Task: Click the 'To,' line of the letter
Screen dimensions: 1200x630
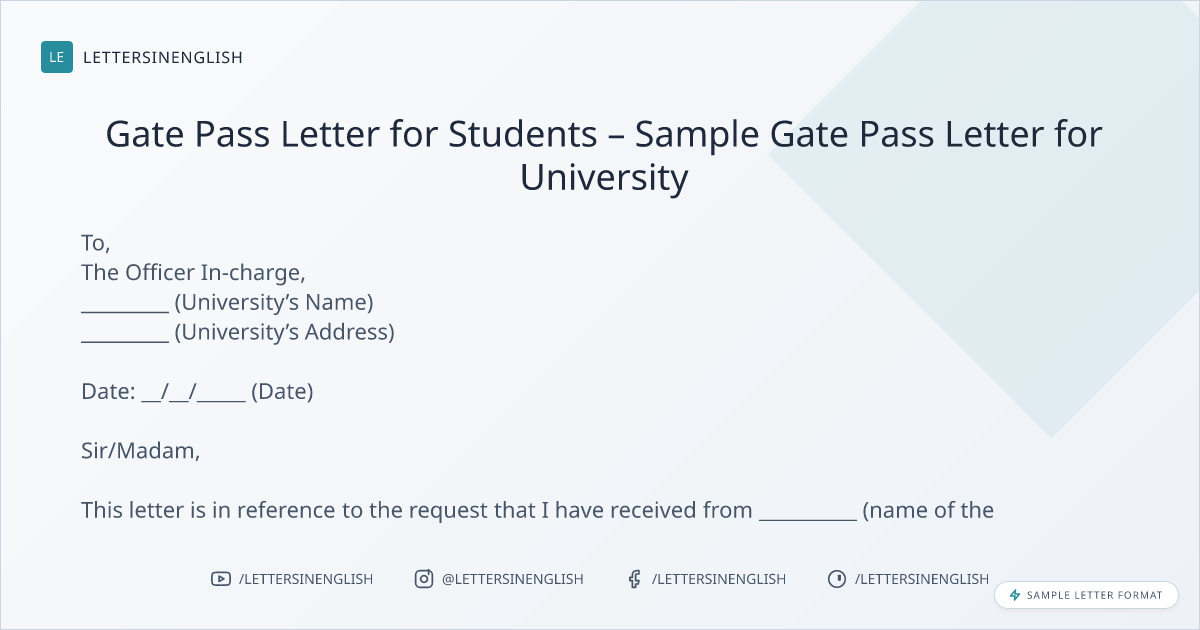Action: point(96,242)
